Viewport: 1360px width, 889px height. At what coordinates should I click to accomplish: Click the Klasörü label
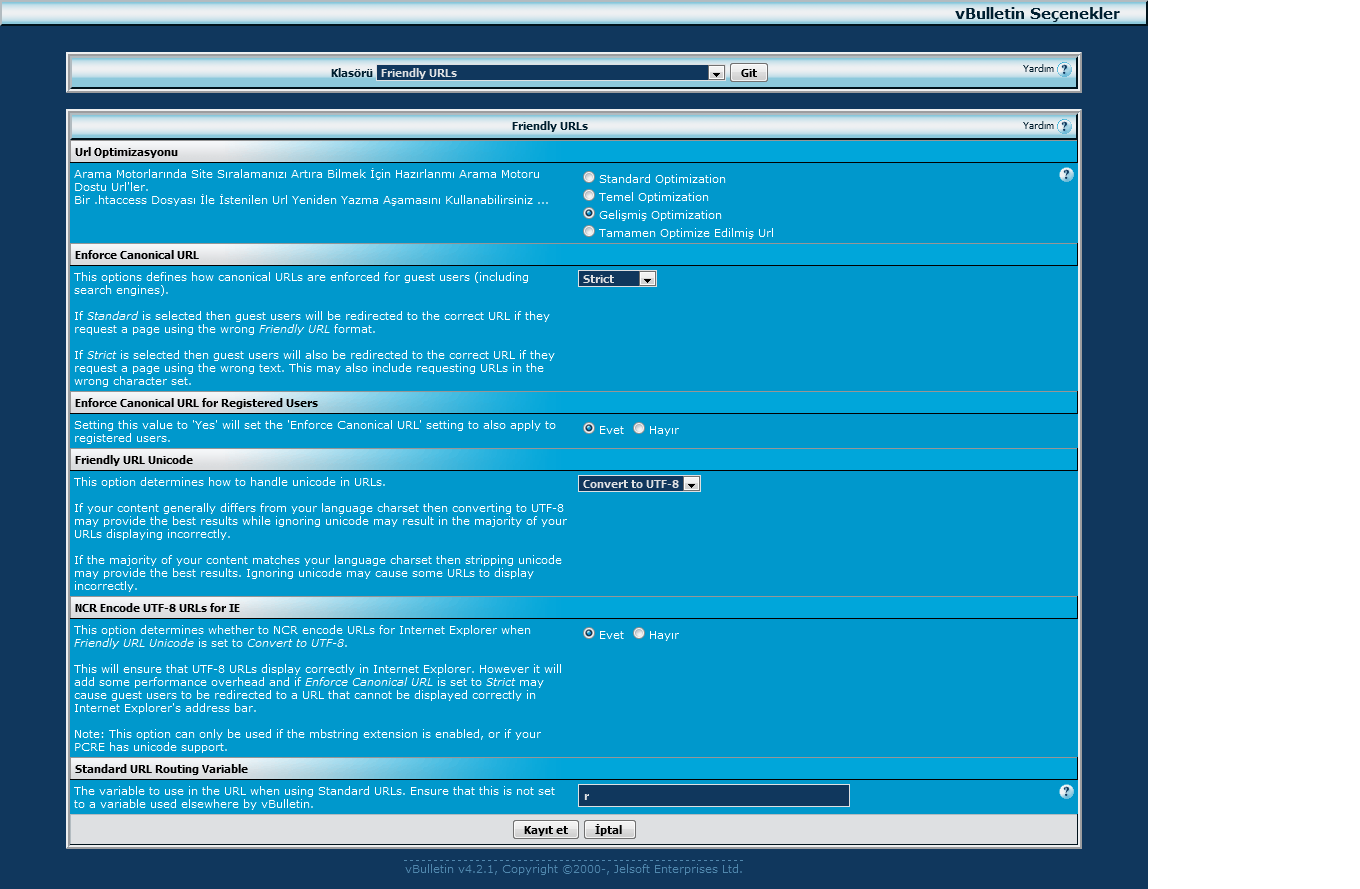[x=352, y=73]
